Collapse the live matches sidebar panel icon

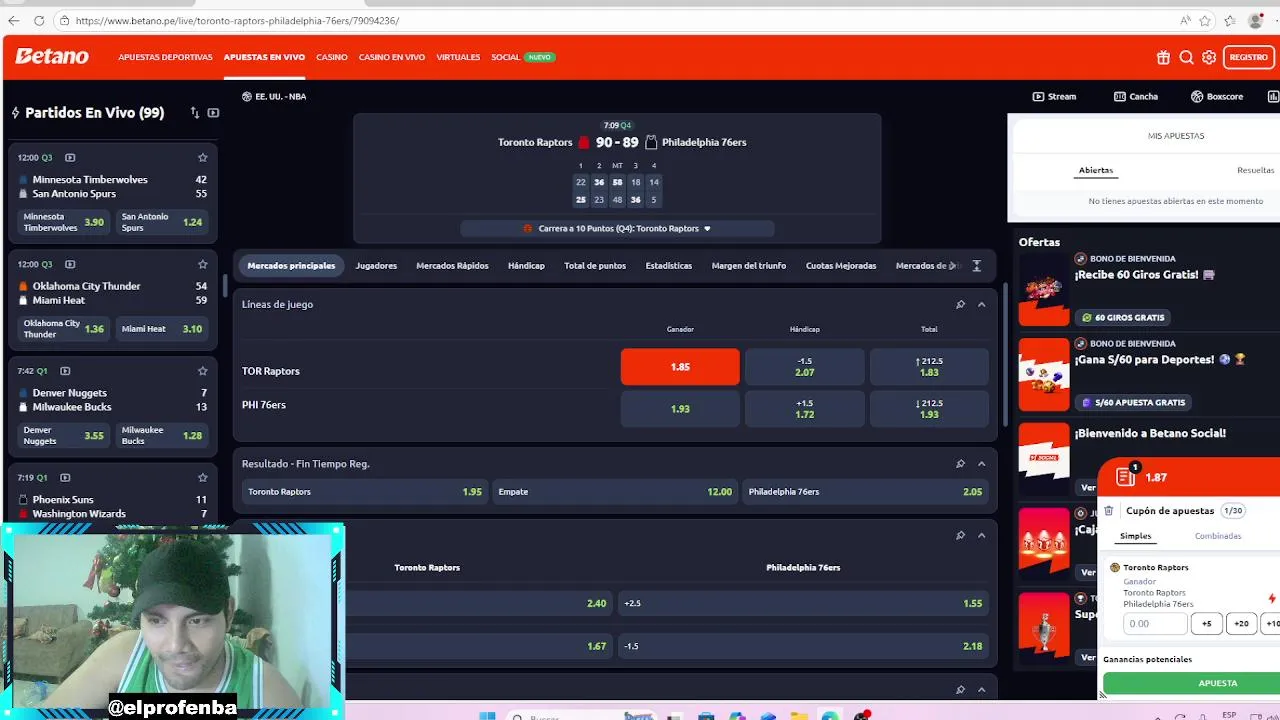pos(213,113)
